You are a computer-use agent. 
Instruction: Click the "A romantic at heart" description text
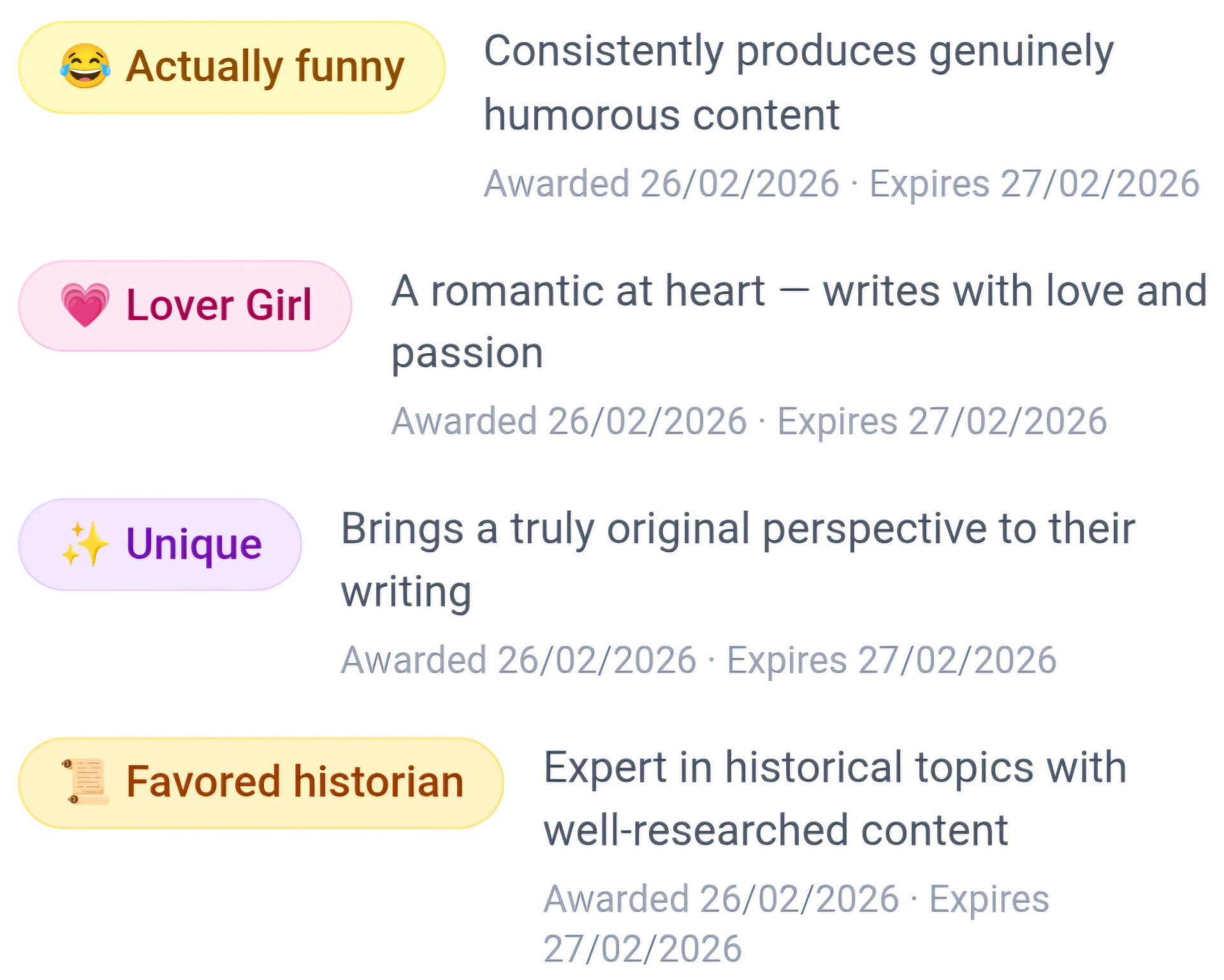click(798, 321)
